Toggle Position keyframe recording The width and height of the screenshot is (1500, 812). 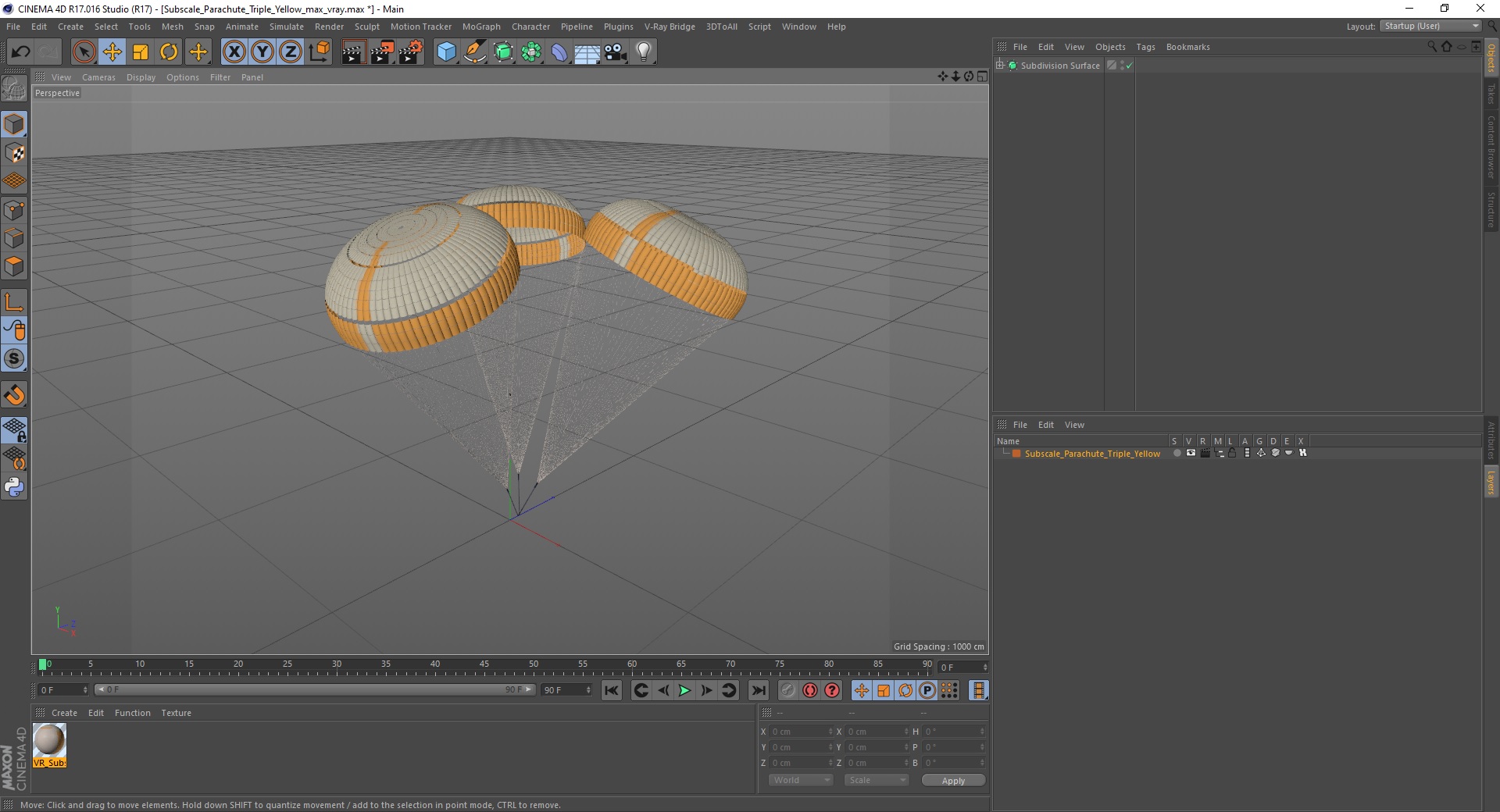861,690
